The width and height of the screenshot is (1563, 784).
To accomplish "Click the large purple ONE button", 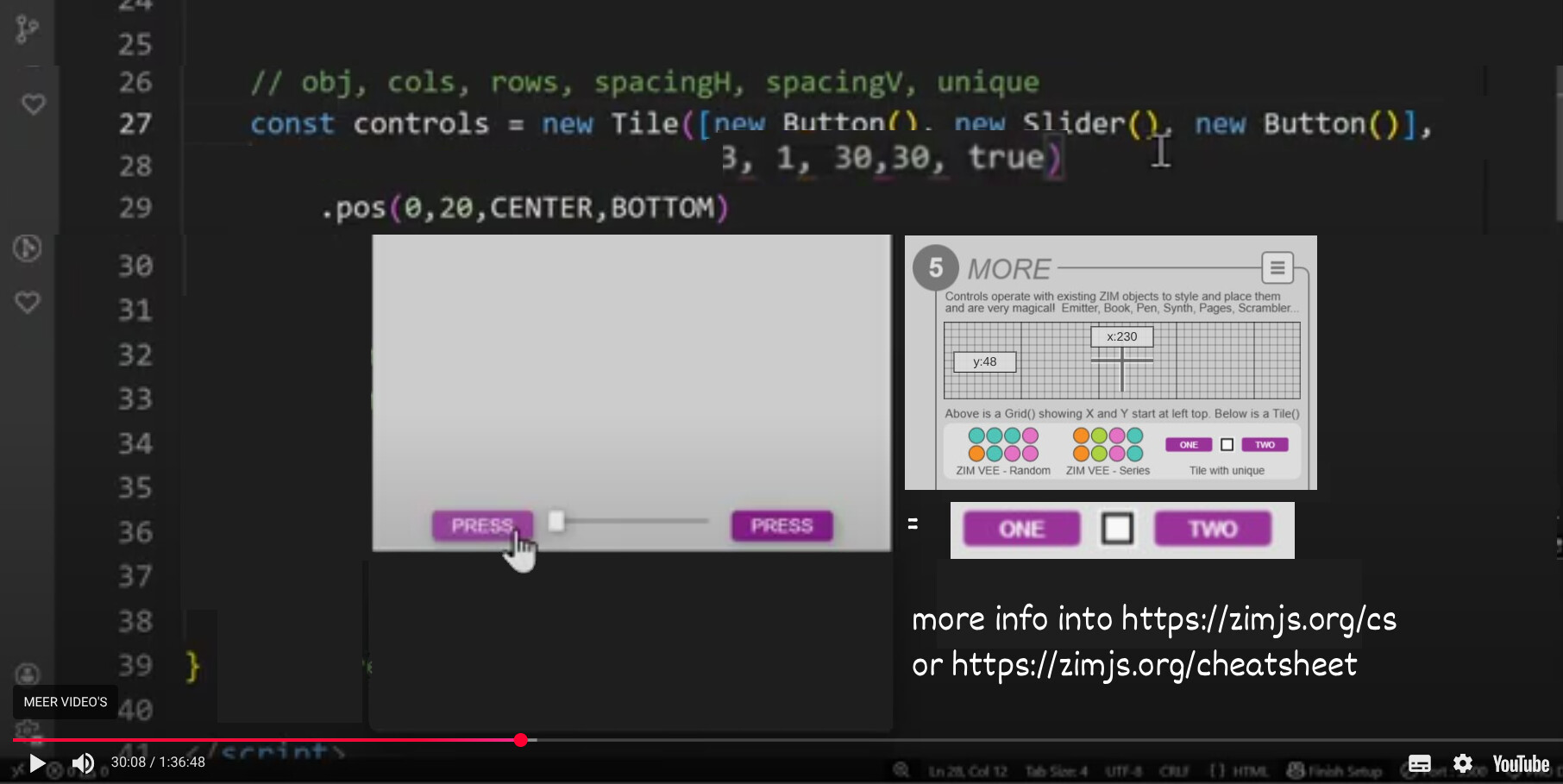I will click(x=1021, y=529).
